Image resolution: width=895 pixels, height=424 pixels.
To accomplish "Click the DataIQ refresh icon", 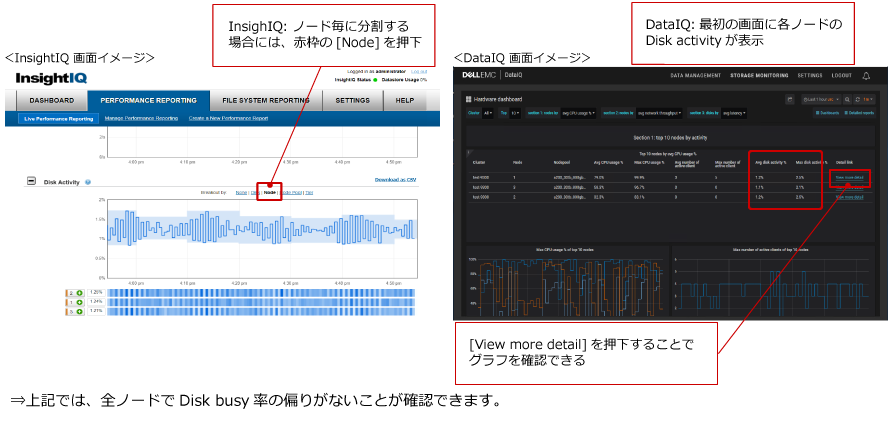I will click(857, 99).
